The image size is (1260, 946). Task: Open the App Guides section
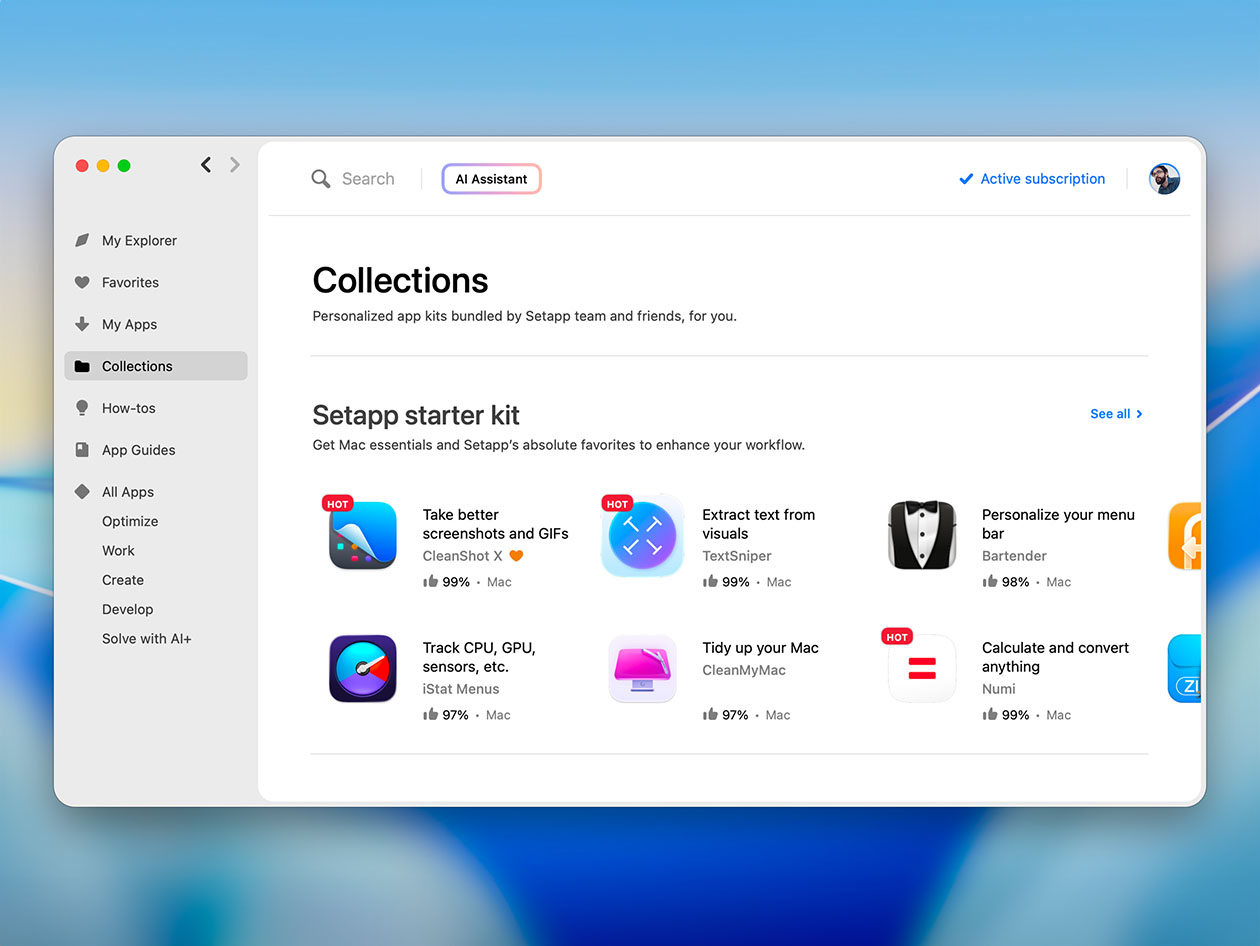(x=138, y=450)
